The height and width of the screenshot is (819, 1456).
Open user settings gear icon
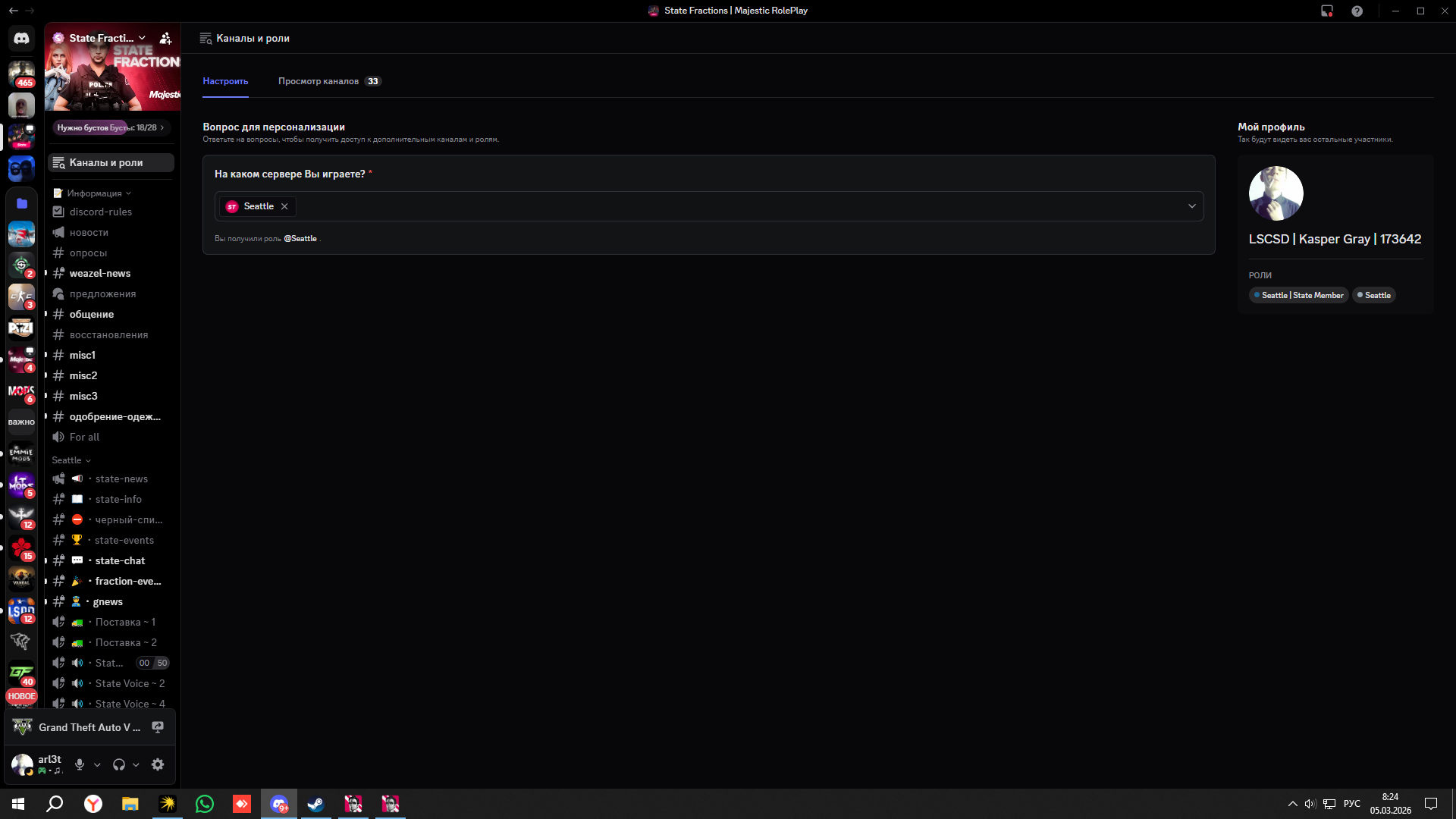point(158,764)
